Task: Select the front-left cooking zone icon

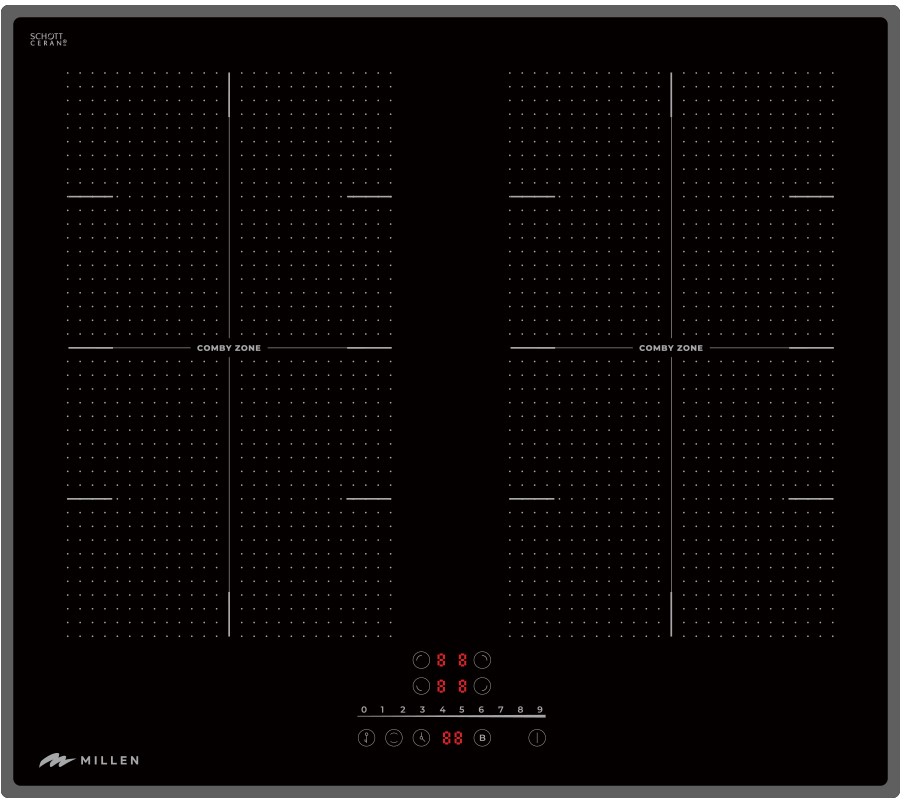Action: click(x=420, y=686)
